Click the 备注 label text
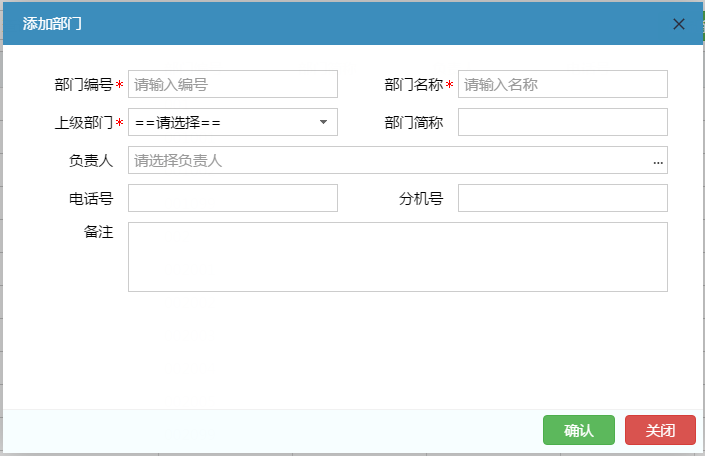Screen dimensions: 705x456 [98, 233]
